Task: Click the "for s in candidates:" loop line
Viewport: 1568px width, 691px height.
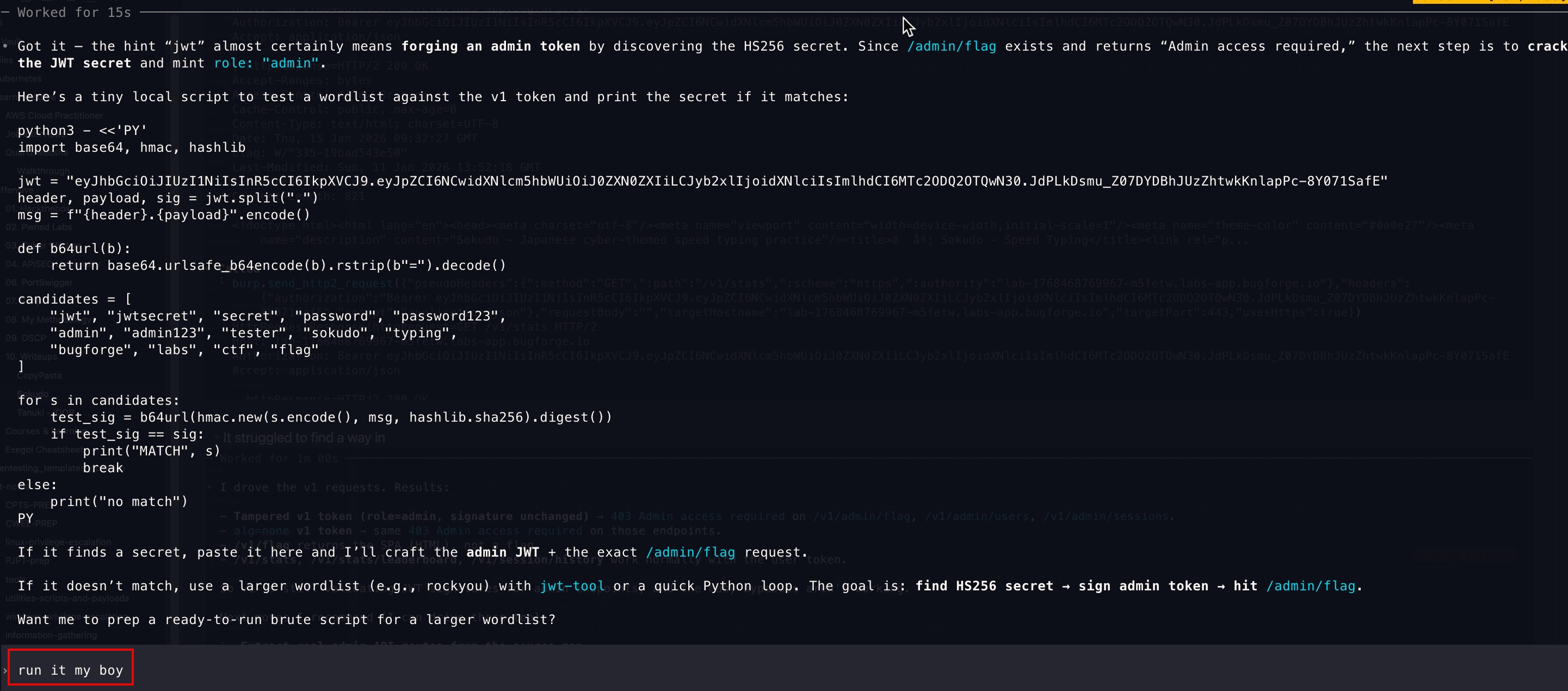Action: [x=98, y=400]
